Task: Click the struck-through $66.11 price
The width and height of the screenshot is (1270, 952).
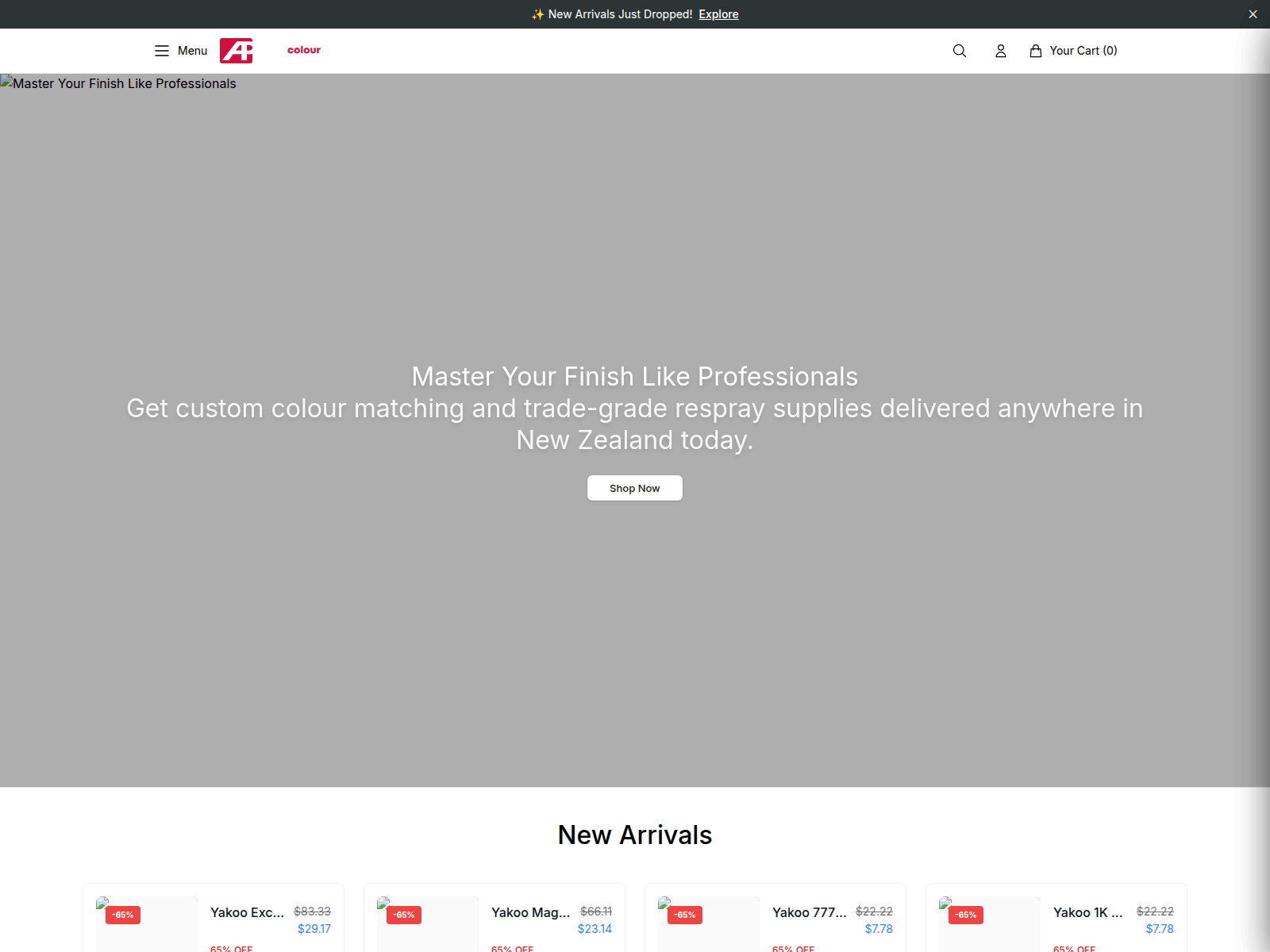Action: (596, 912)
